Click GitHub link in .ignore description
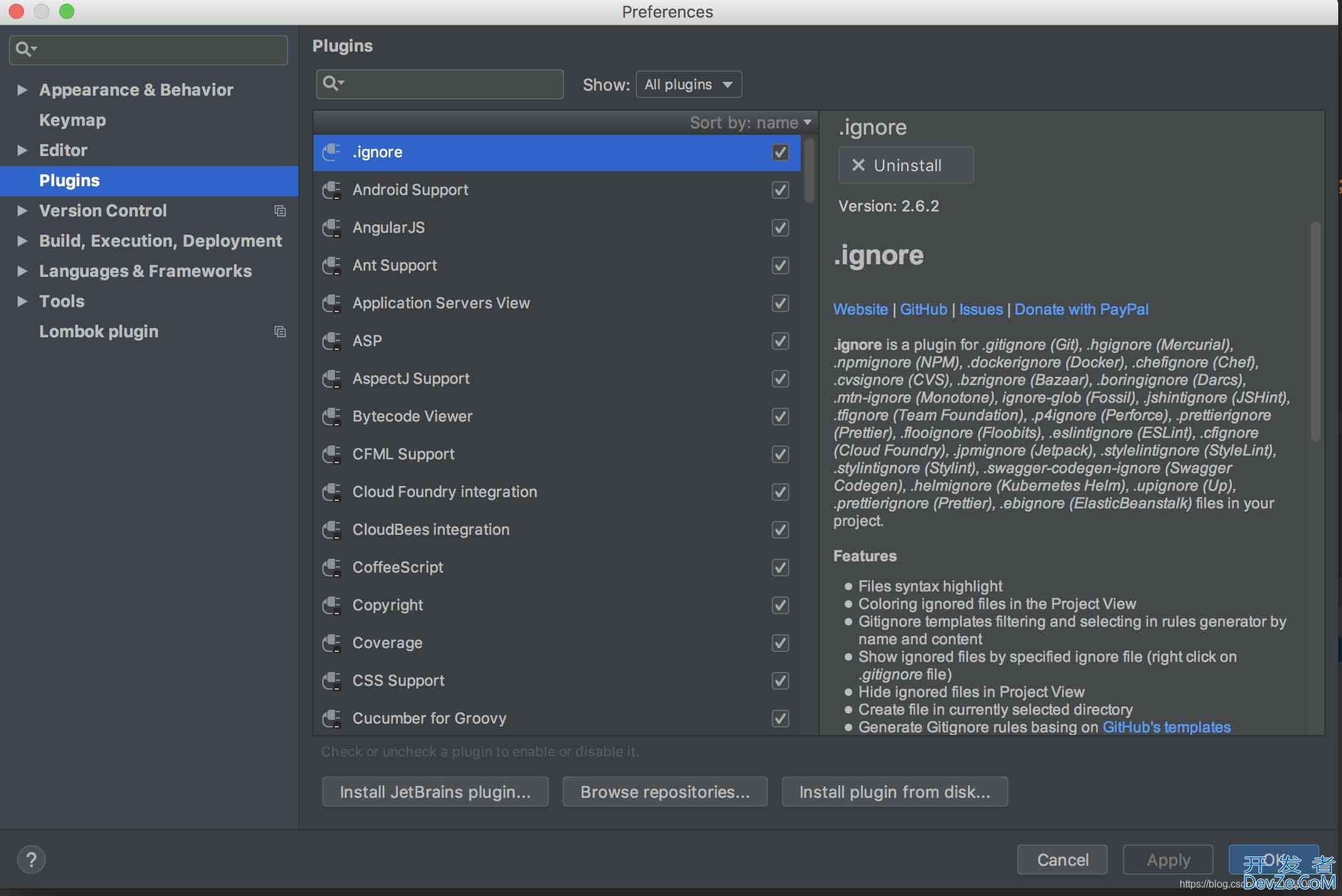Image resolution: width=1342 pixels, height=896 pixels. (922, 309)
